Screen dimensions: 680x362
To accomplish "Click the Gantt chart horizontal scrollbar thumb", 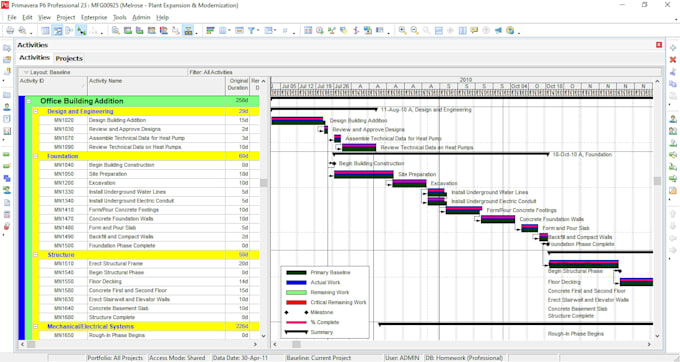I will (296, 344).
